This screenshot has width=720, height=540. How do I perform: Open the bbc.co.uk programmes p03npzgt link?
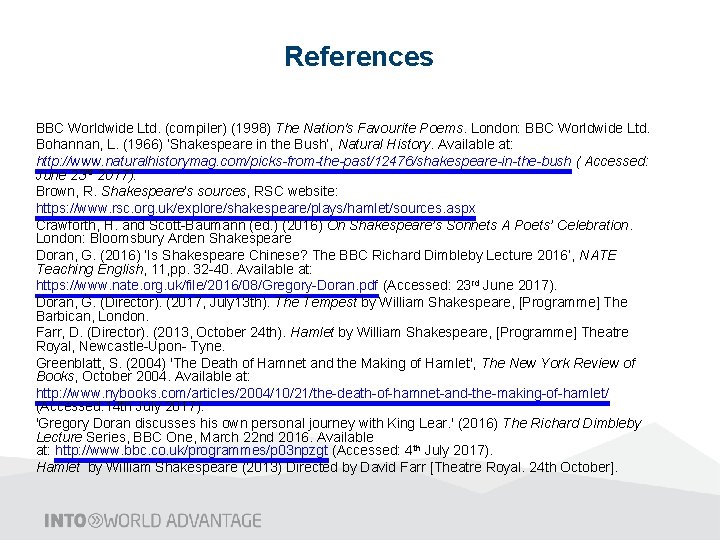[191, 450]
